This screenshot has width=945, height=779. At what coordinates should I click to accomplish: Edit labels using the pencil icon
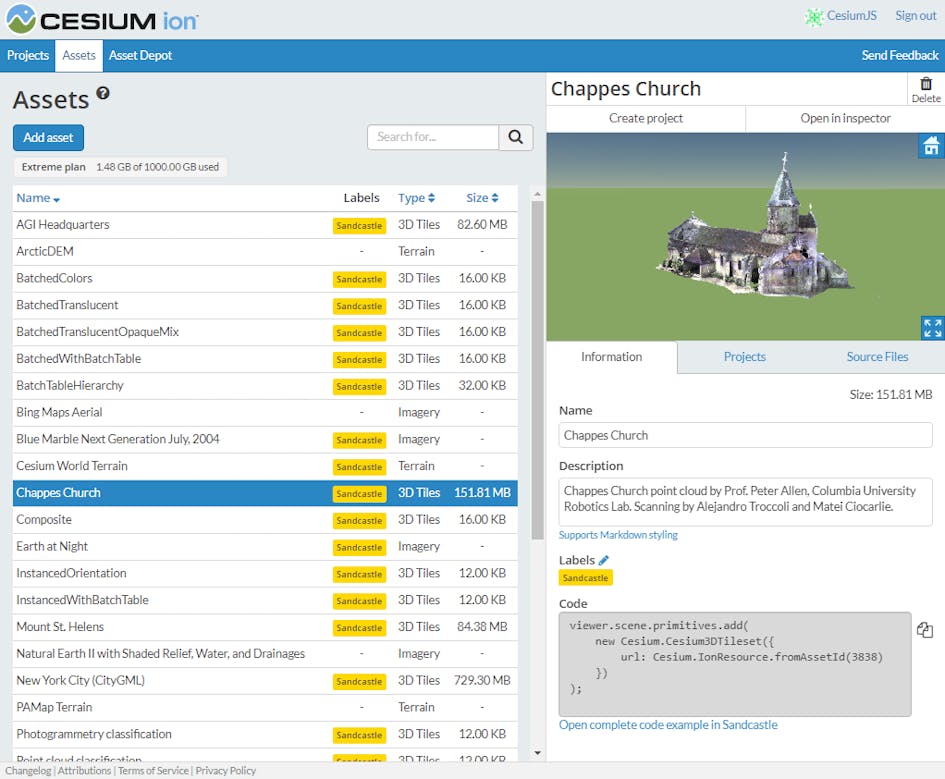[601, 560]
